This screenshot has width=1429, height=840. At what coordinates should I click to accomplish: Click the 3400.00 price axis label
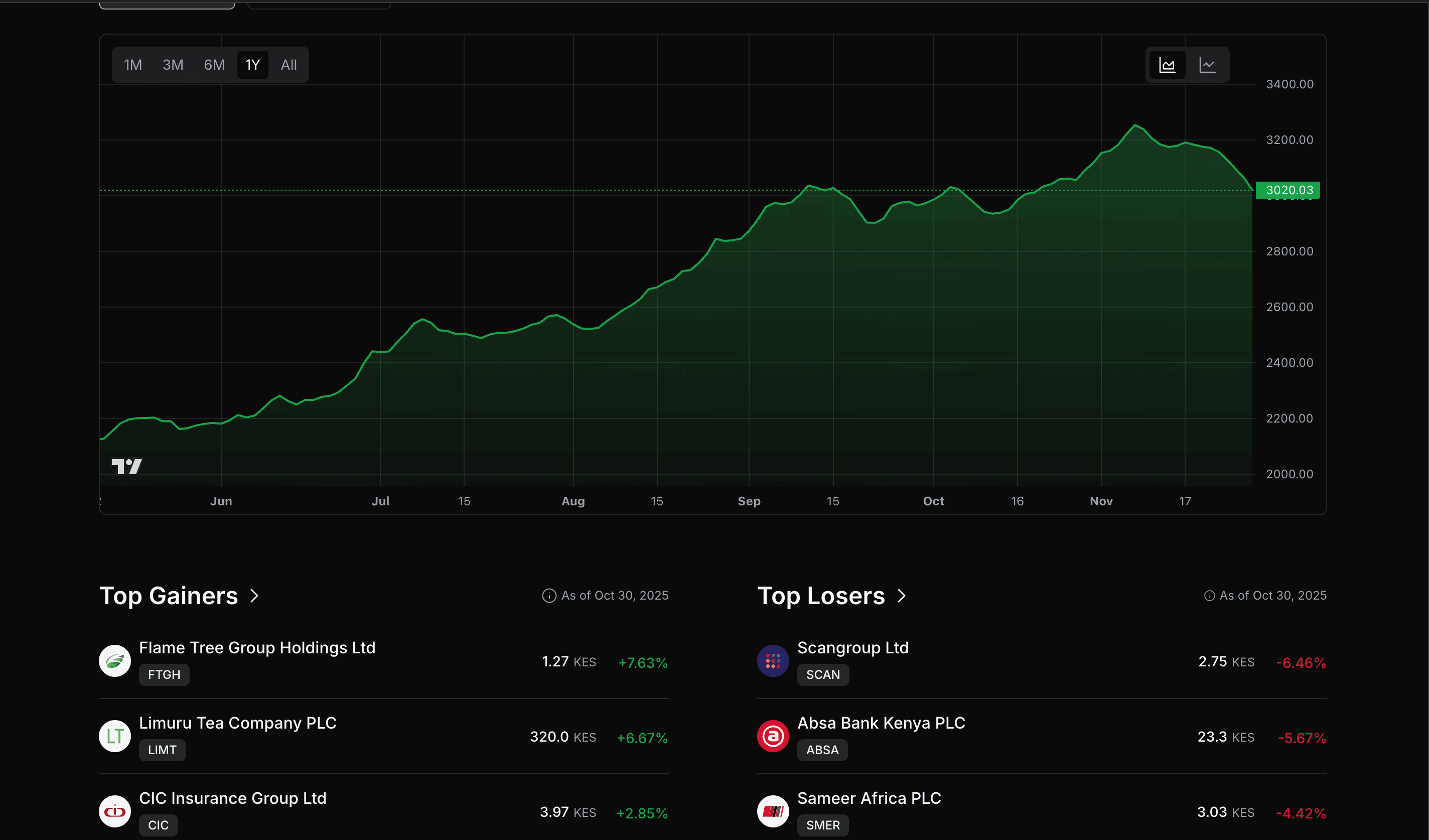click(1290, 84)
